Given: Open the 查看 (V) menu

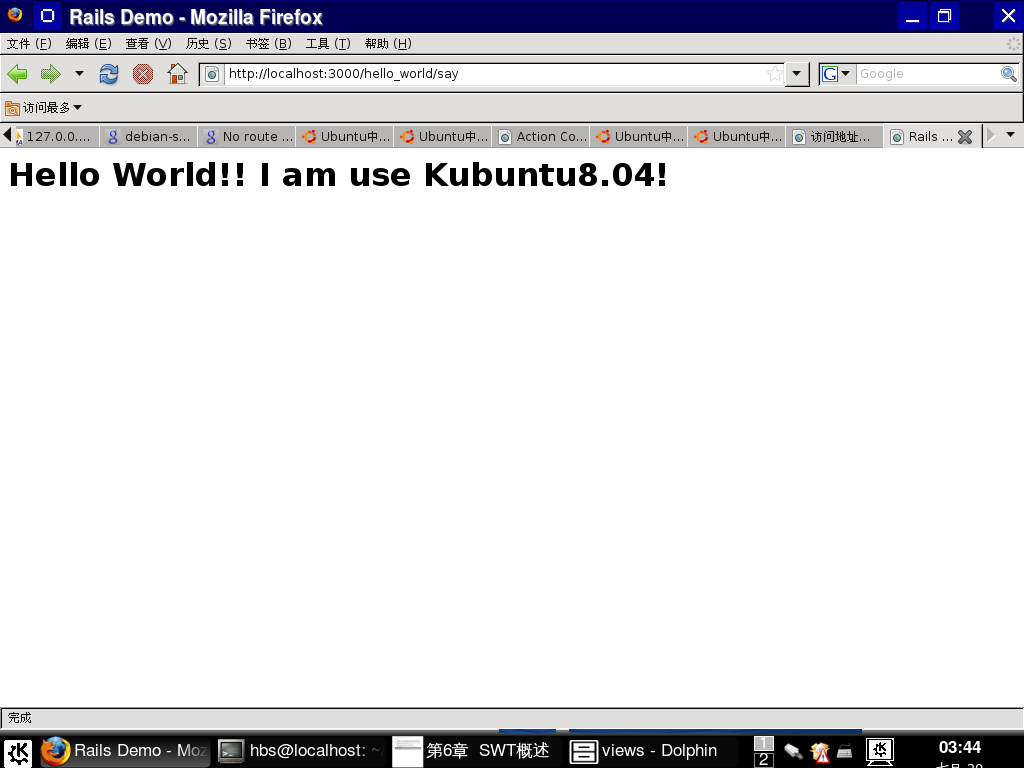Looking at the screenshot, I should (148, 44).
